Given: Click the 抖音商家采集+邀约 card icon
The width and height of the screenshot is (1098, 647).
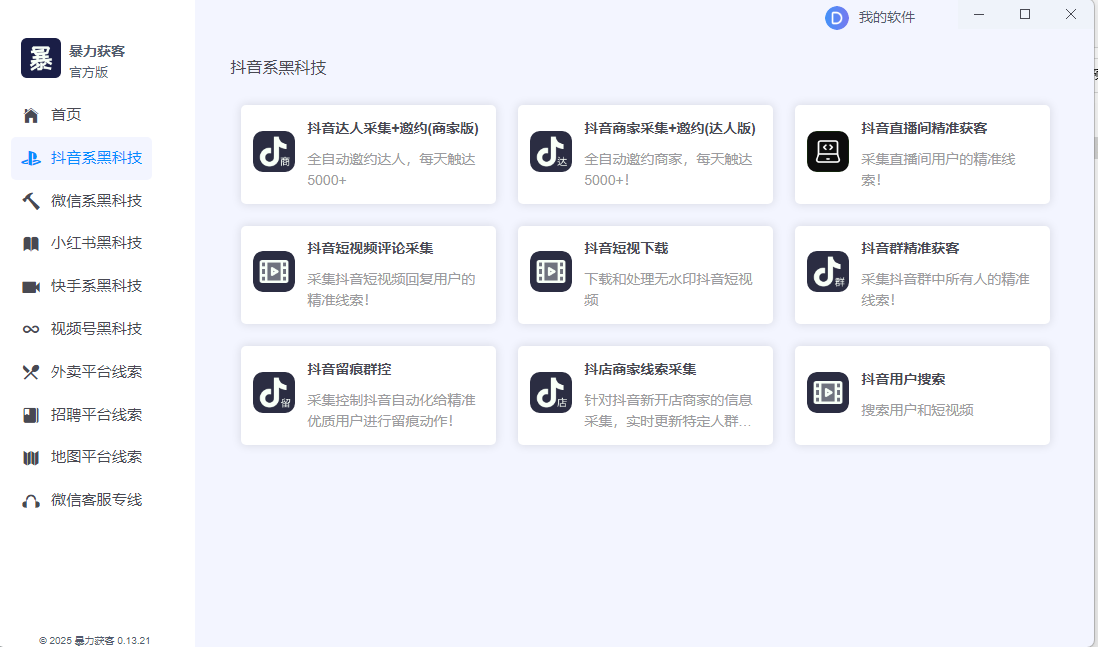Looking at the screenshot, I should tap(550, 152).
